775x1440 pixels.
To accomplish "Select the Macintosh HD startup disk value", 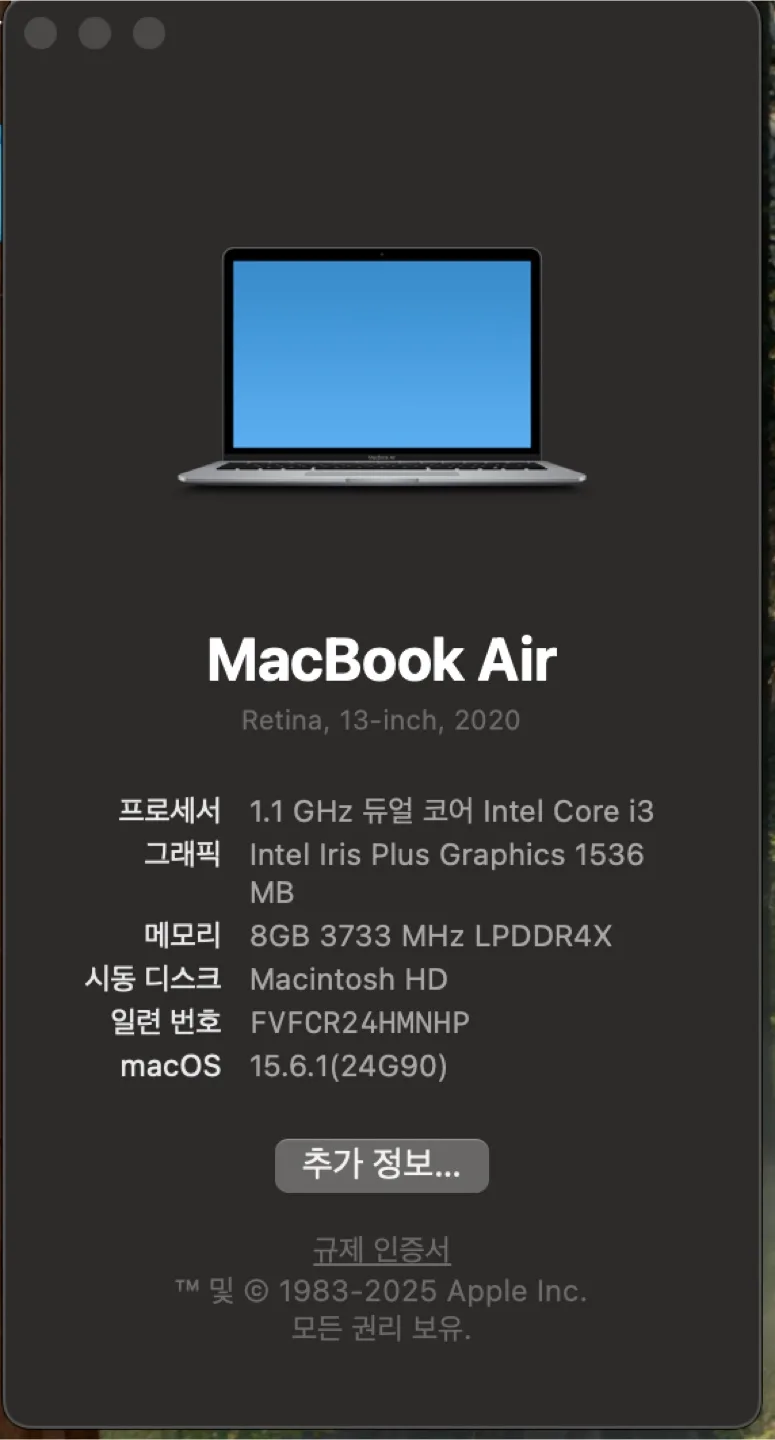I will 349,979.
